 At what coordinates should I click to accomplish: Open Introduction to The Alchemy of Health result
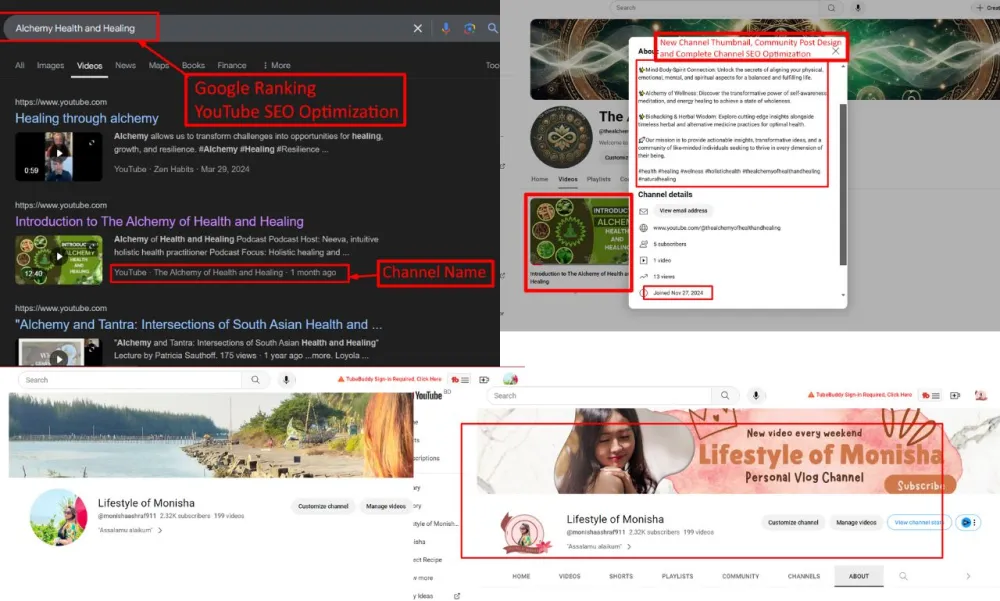pos(159,221)
